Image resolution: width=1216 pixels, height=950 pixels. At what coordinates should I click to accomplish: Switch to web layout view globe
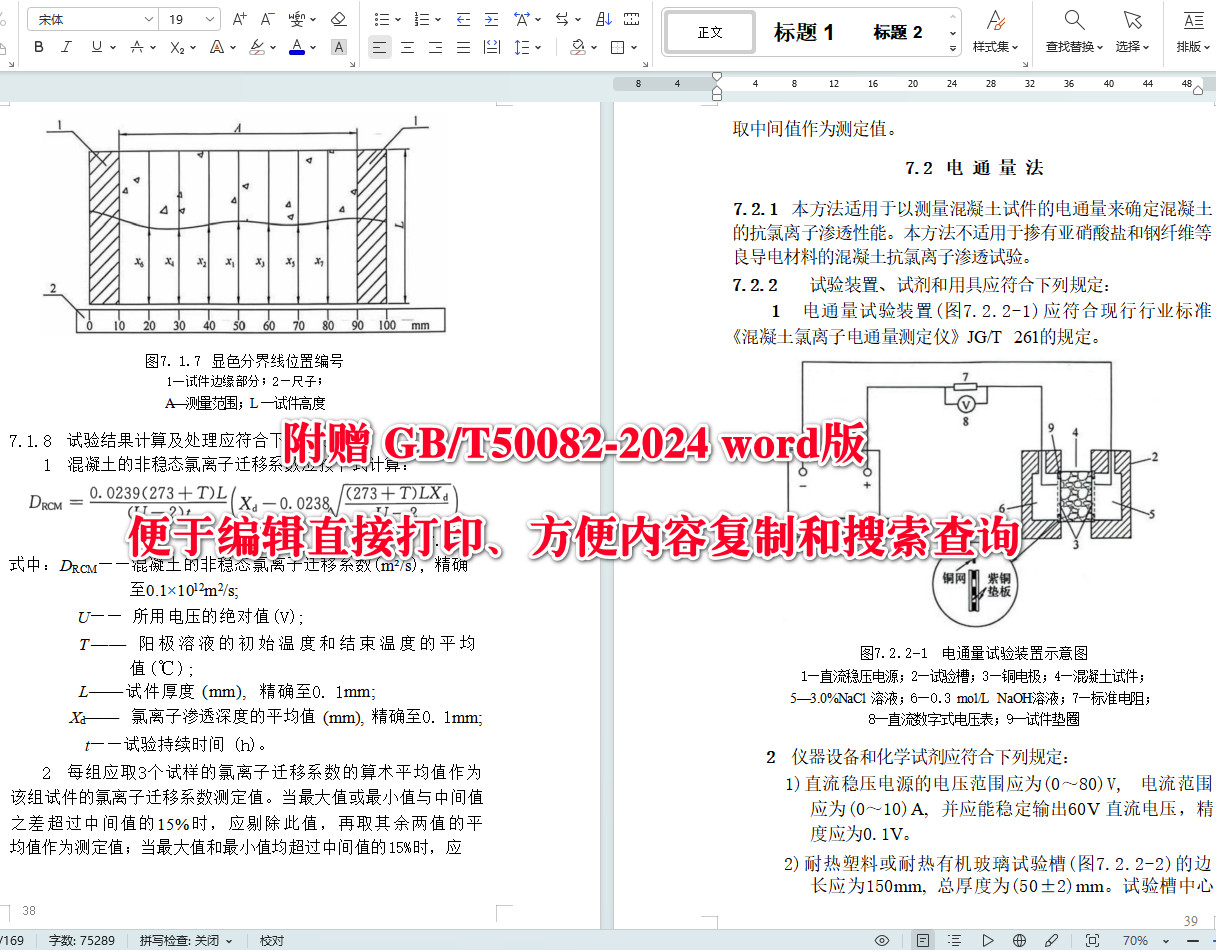pyautogui.click(x=1019, y=940)
